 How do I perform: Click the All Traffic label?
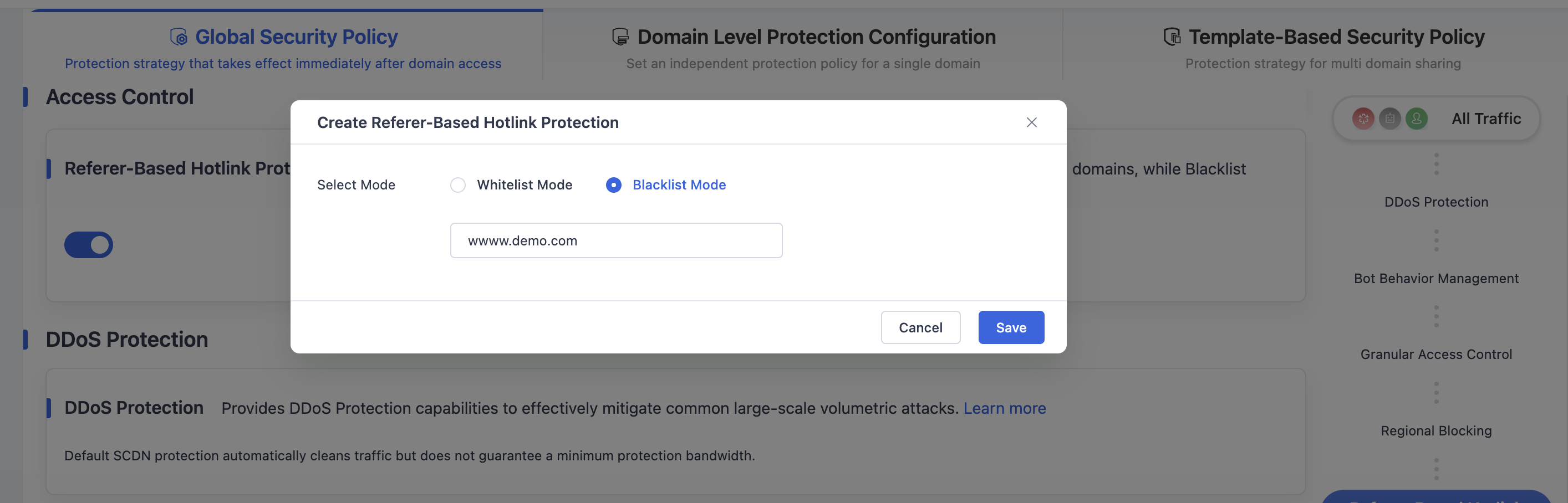1486,119
